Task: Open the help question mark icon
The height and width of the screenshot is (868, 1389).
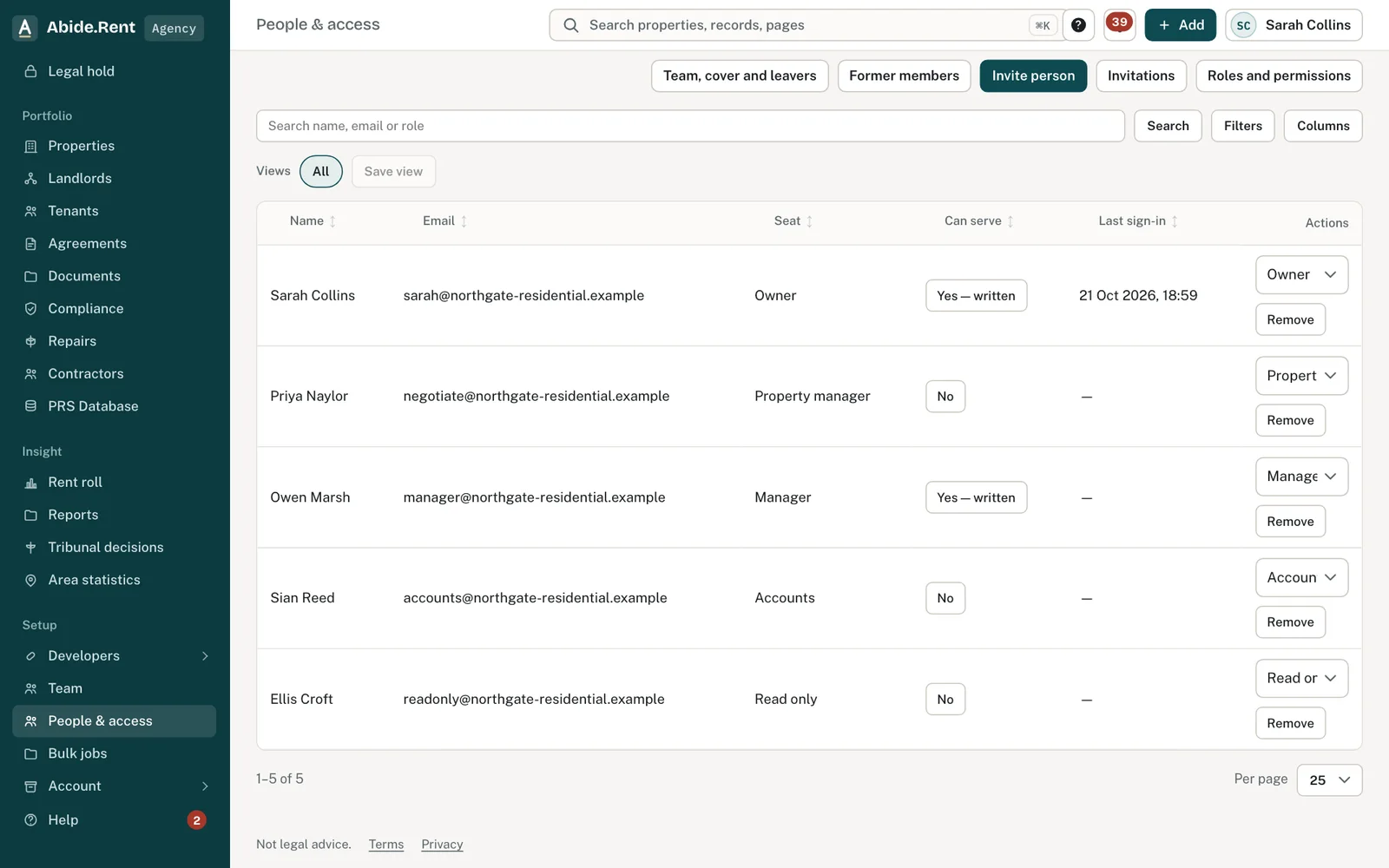Action: pos(1078,25)
